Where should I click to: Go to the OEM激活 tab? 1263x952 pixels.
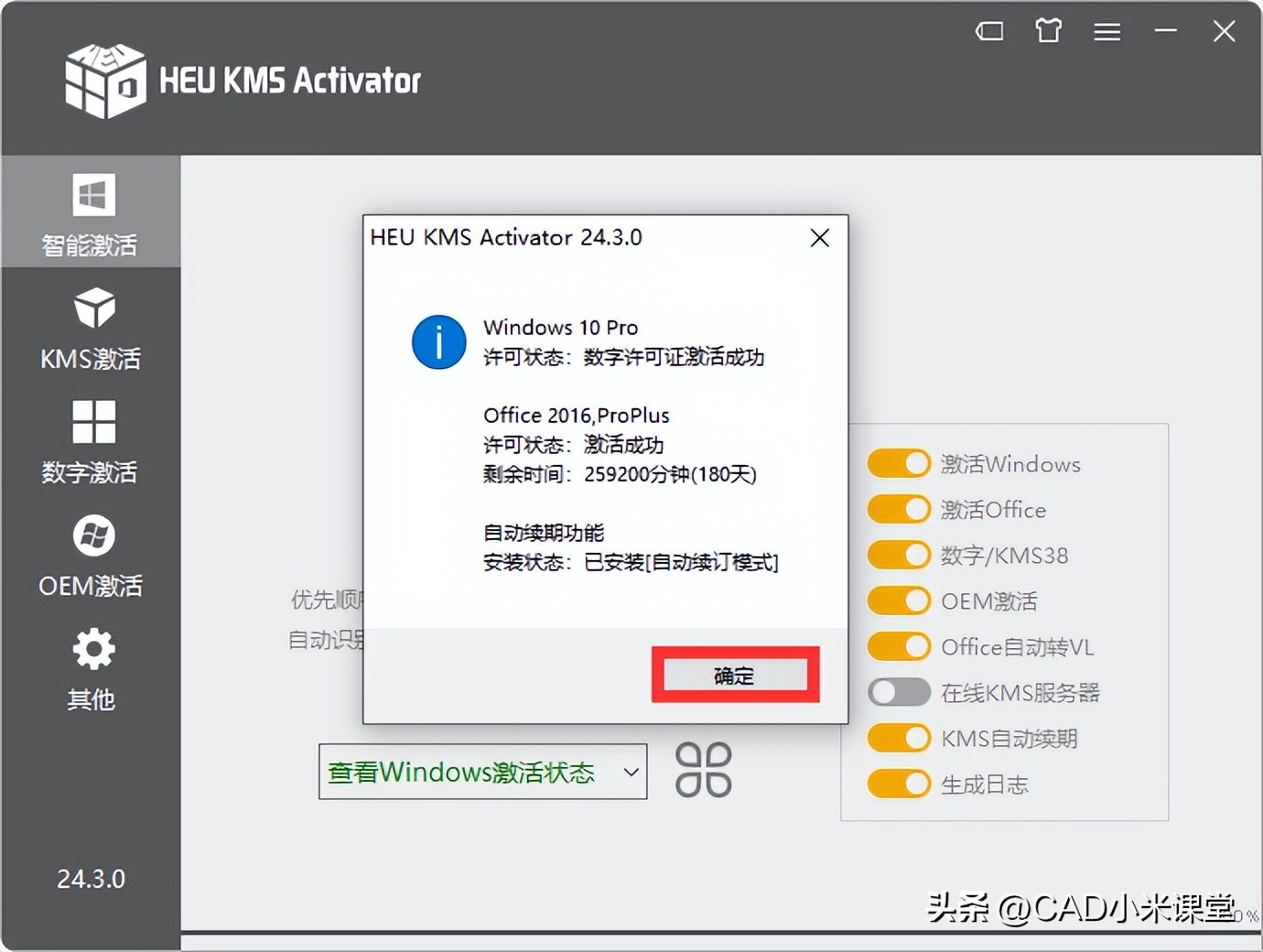91,556
